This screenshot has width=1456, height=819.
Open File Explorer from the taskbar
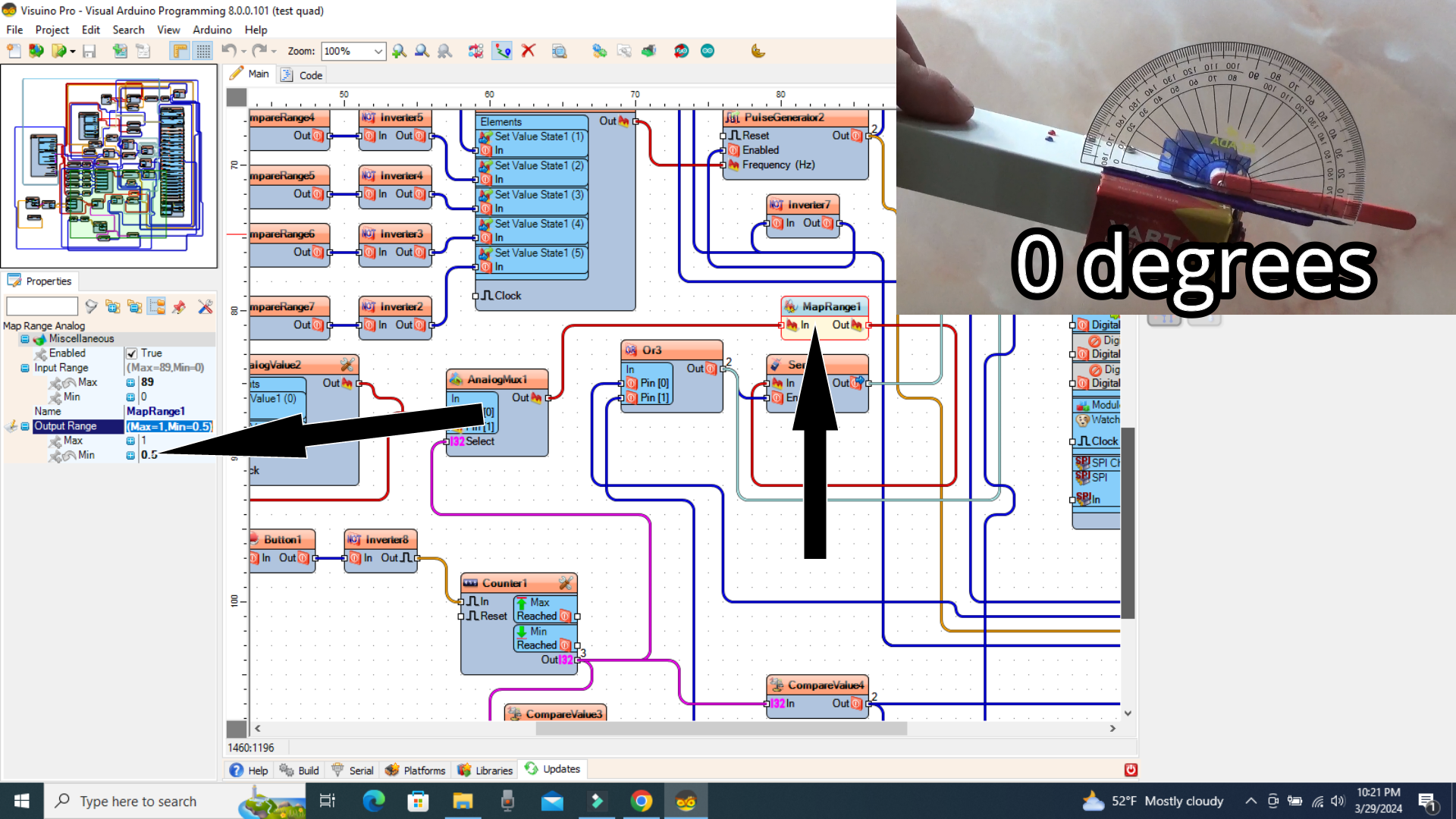click(463, 801)
